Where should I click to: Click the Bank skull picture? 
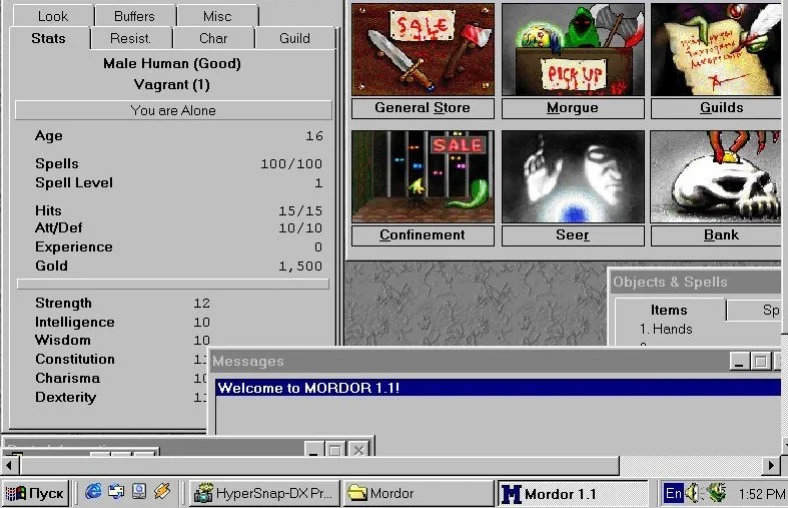(718, 176)
